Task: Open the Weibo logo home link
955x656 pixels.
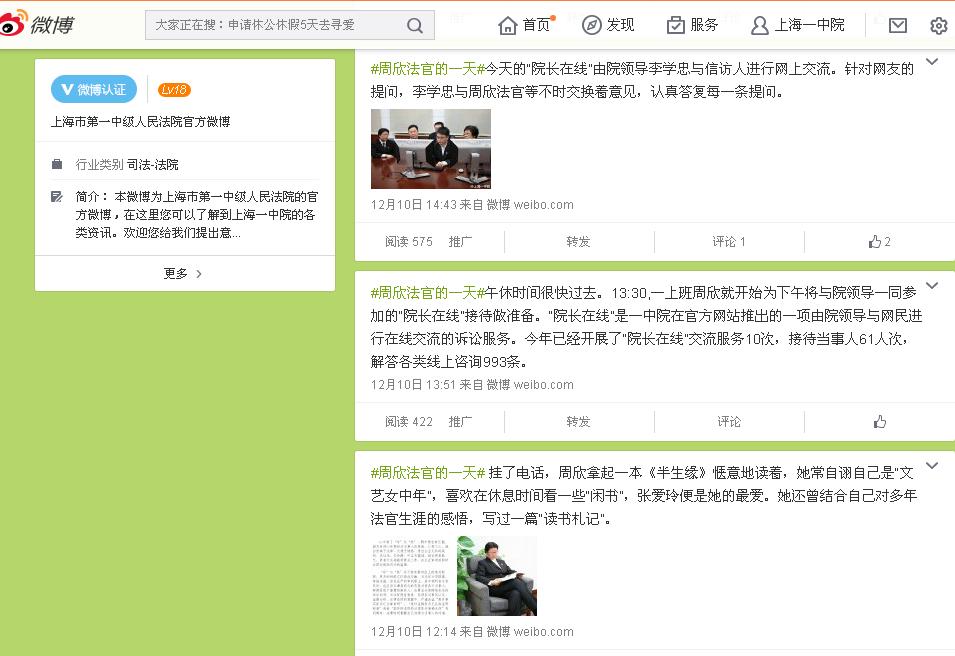Action: click(37, 24)
